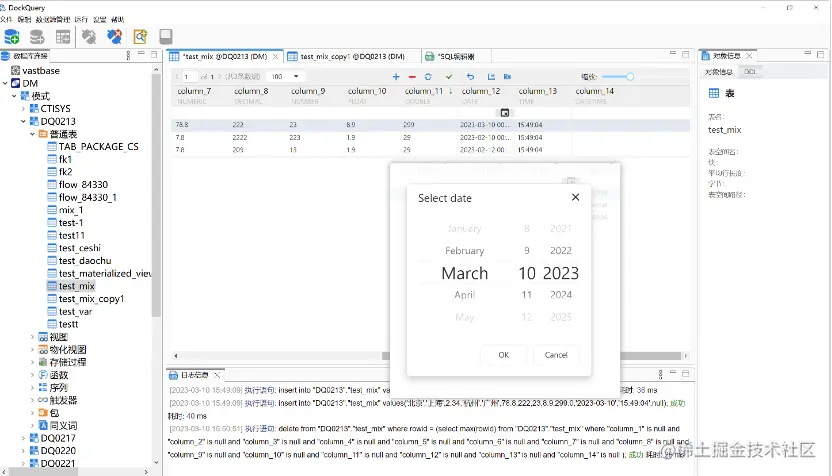
Task: Click the three-dot menu in navigator panel header
Action: pos(128,55)
